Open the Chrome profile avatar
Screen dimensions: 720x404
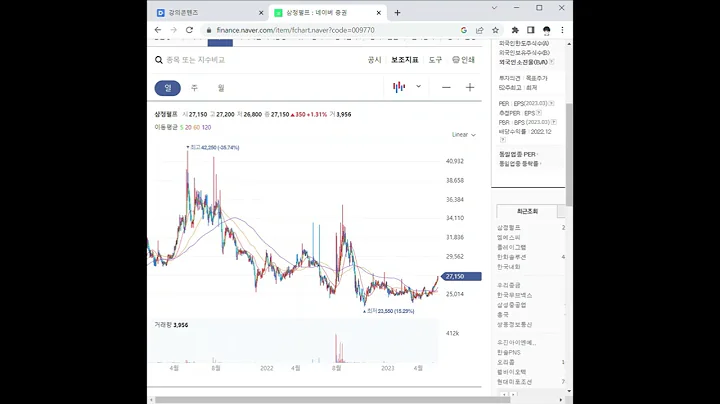(x=546, y=30)
